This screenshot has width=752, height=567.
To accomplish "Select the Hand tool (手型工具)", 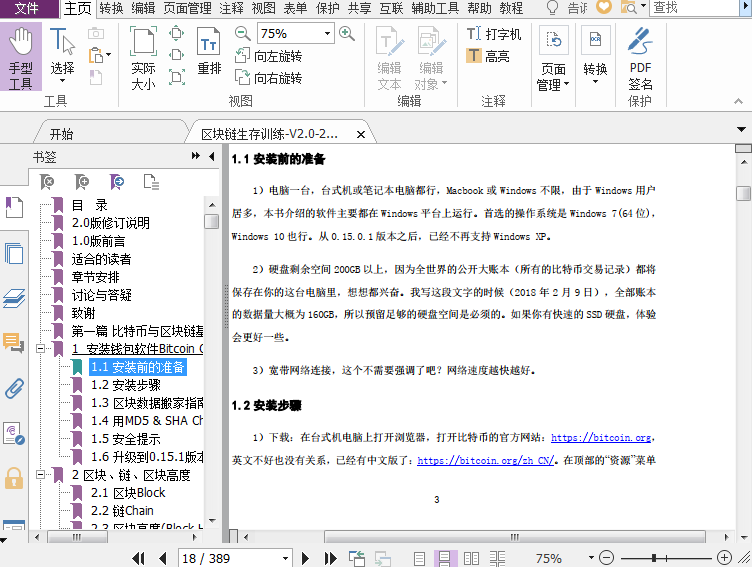I will [x=21, y=57].
